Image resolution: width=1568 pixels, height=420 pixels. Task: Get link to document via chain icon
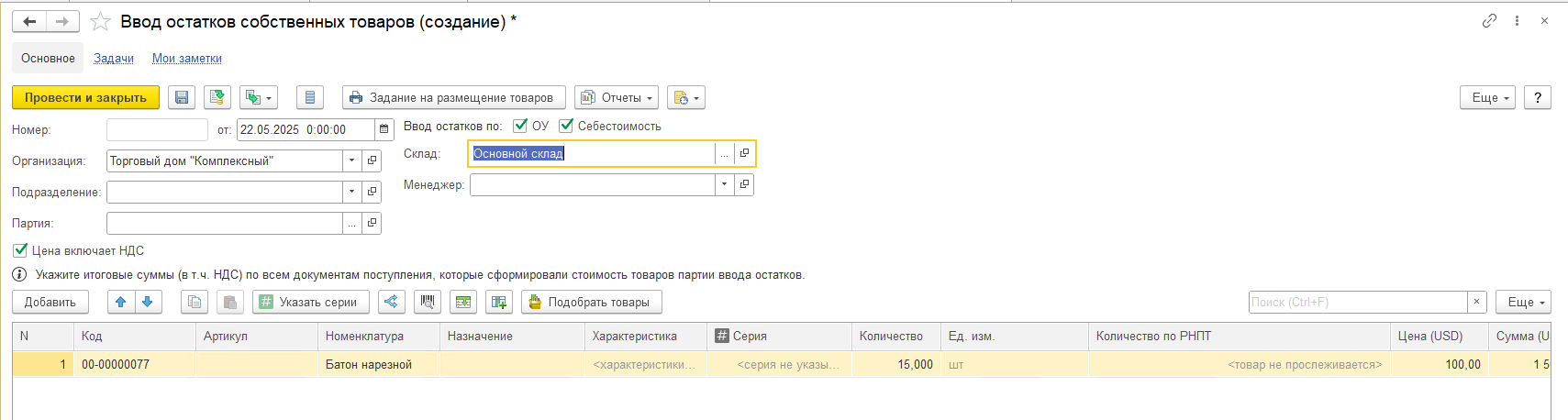pyautogui.click(x=1489, y=21)
